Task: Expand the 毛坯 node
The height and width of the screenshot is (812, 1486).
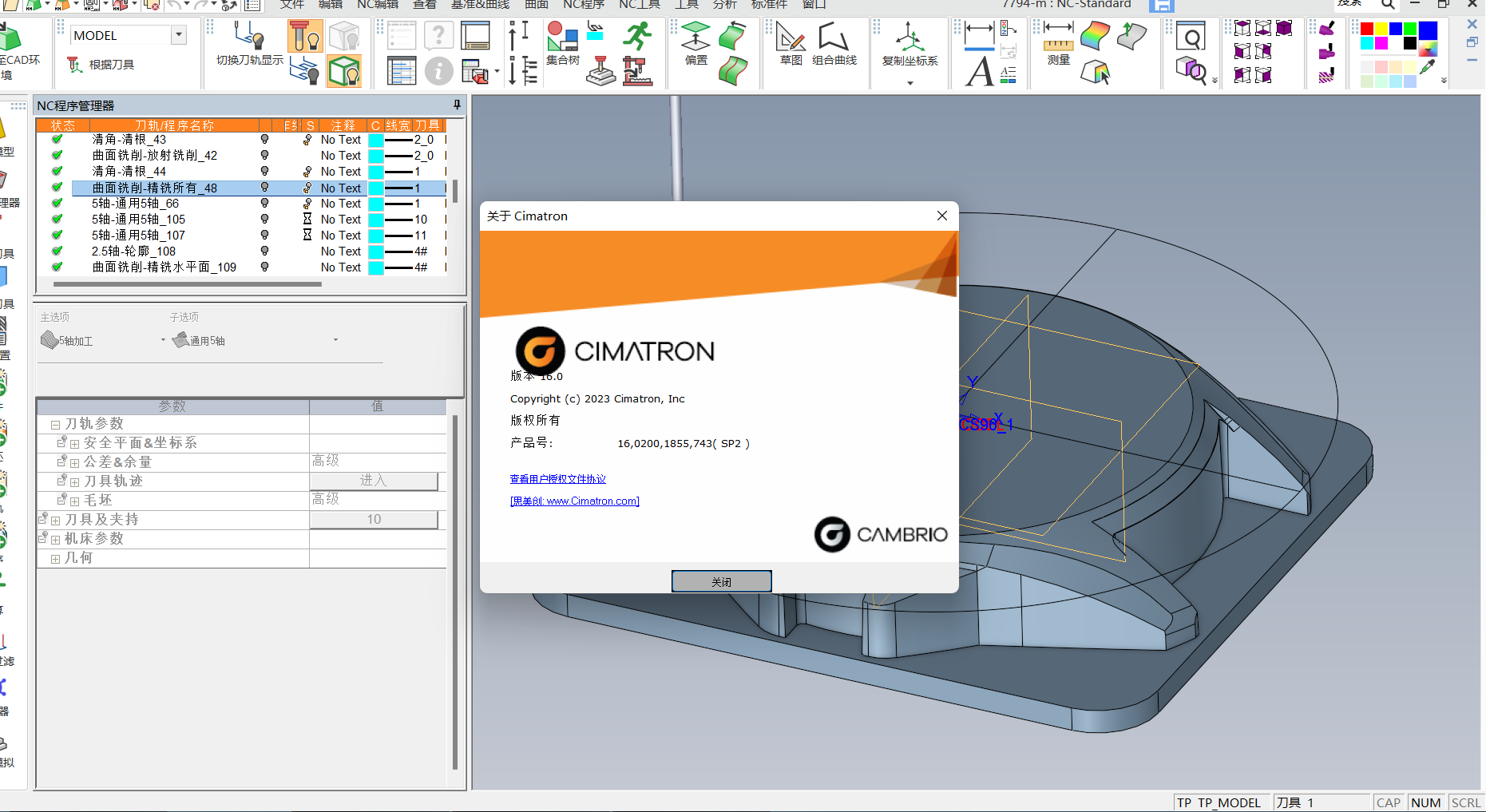Action: point(74,501)
